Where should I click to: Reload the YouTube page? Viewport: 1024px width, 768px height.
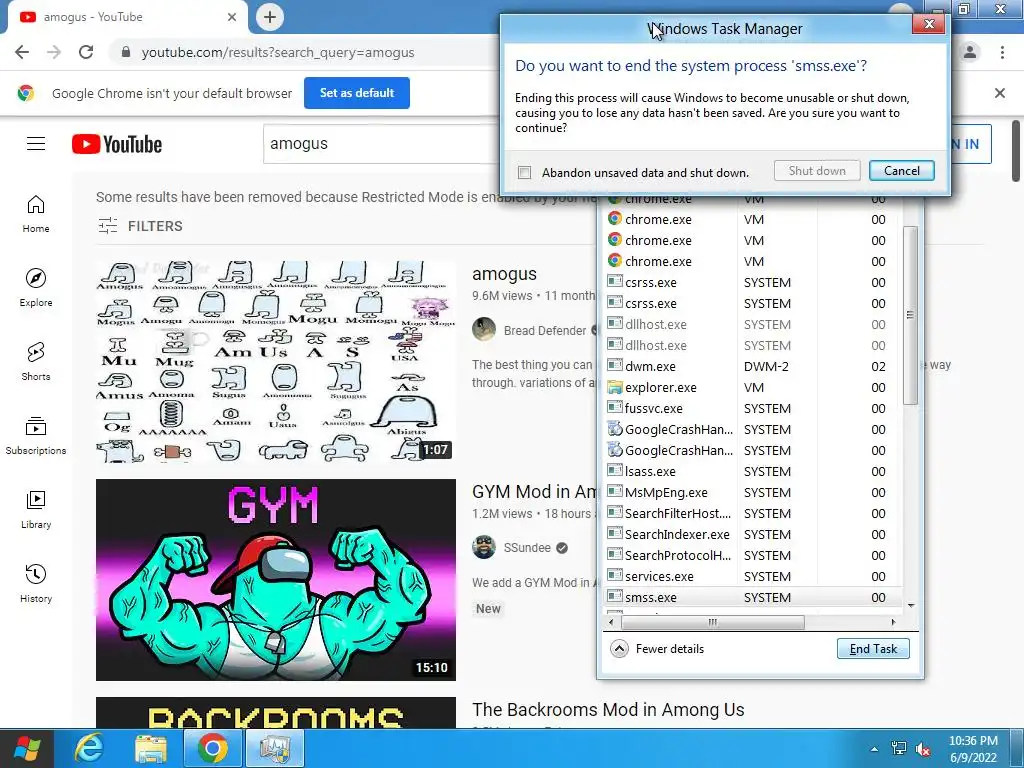[x=86, y=52]
